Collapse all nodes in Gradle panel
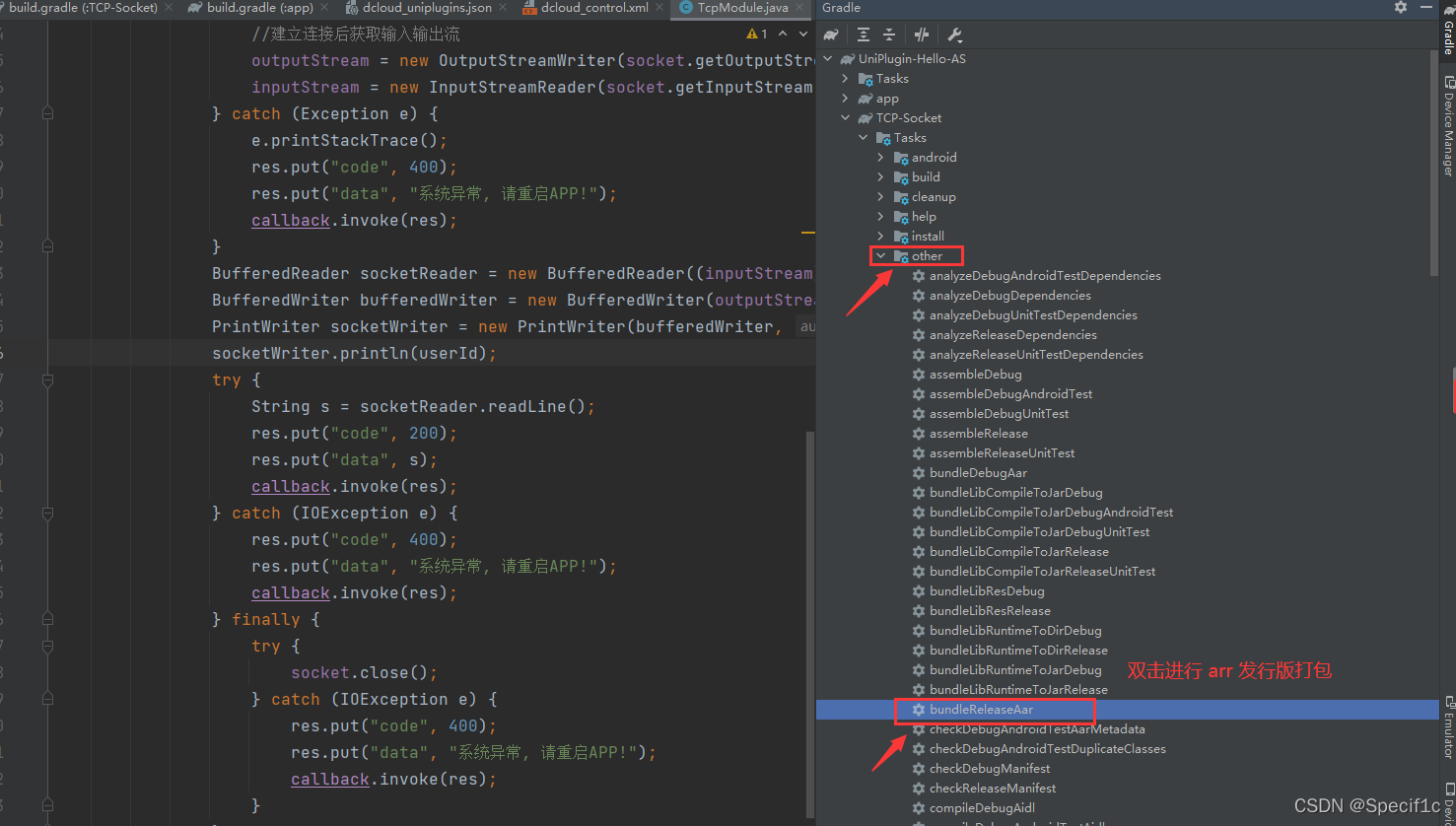The image size is (1456, 826). click(889, 34)
